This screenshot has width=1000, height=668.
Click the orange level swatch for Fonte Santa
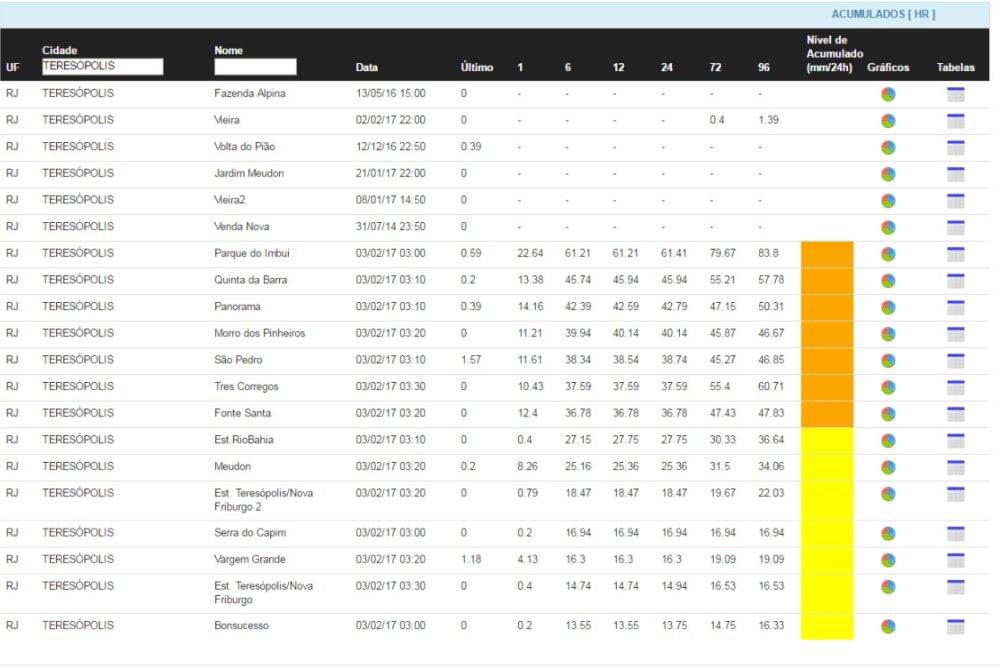coord(827,413)
